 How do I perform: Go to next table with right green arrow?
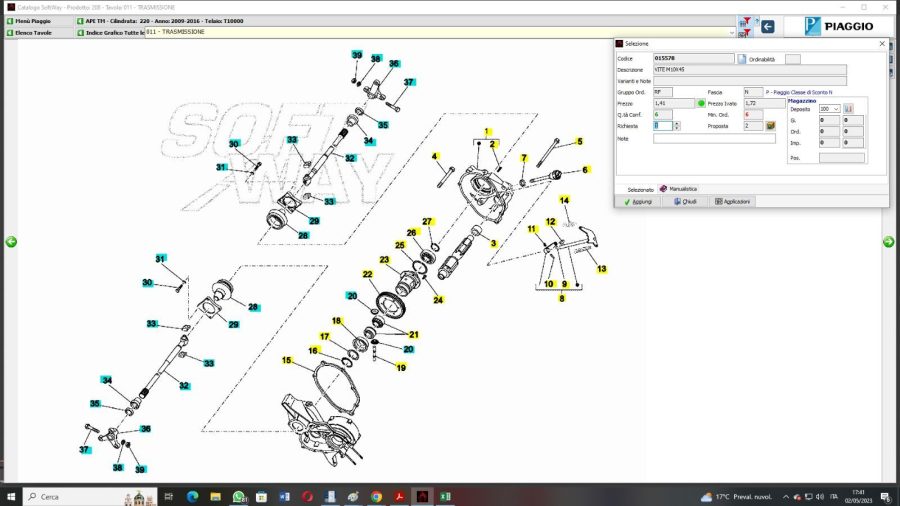click(888, 242)
